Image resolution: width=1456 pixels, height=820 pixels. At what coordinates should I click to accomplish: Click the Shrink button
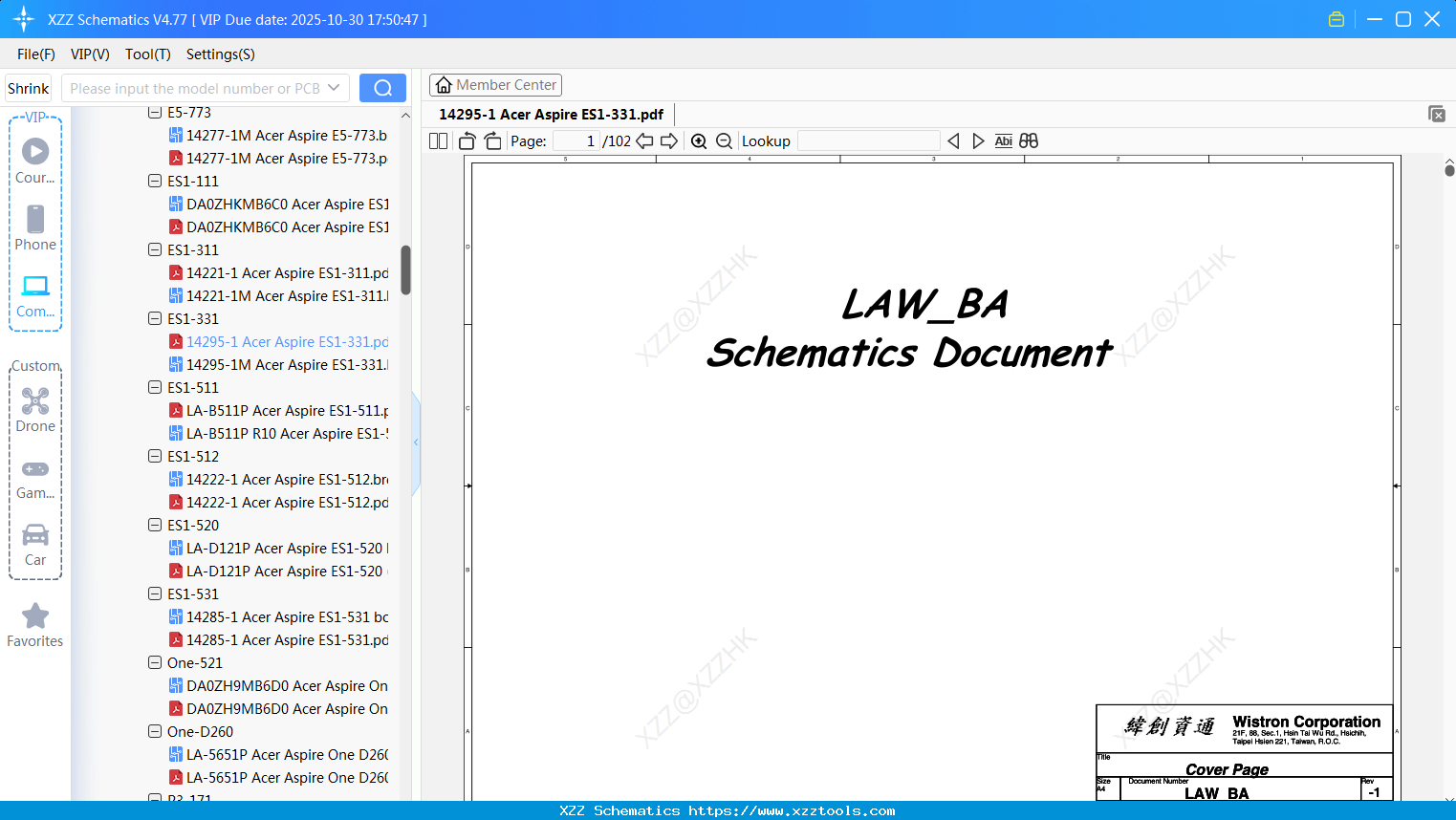tap(28, 88)
